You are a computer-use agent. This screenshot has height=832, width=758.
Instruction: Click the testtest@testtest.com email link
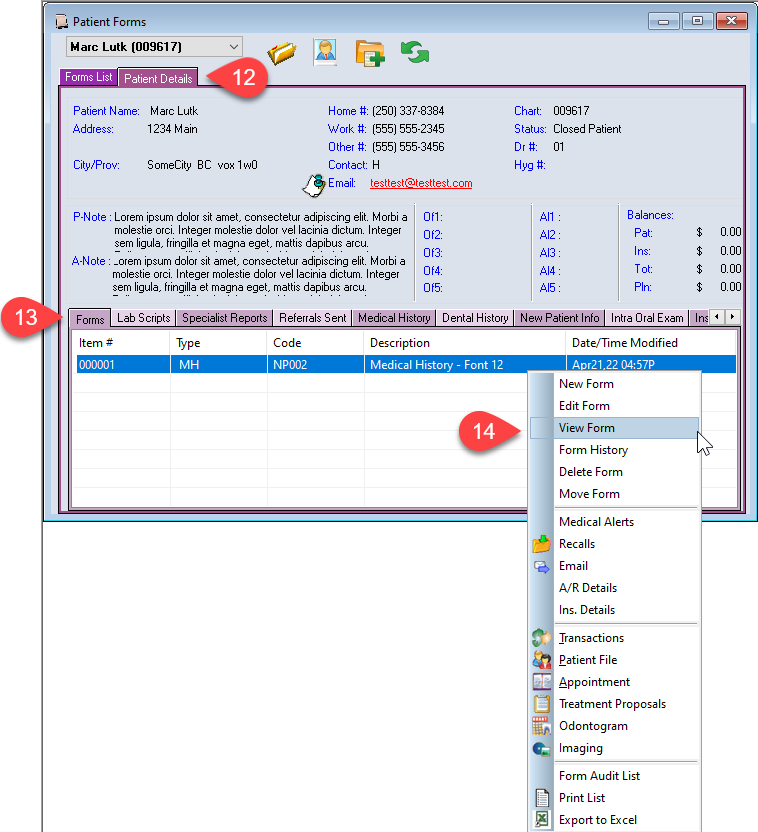tap(421, 183)
